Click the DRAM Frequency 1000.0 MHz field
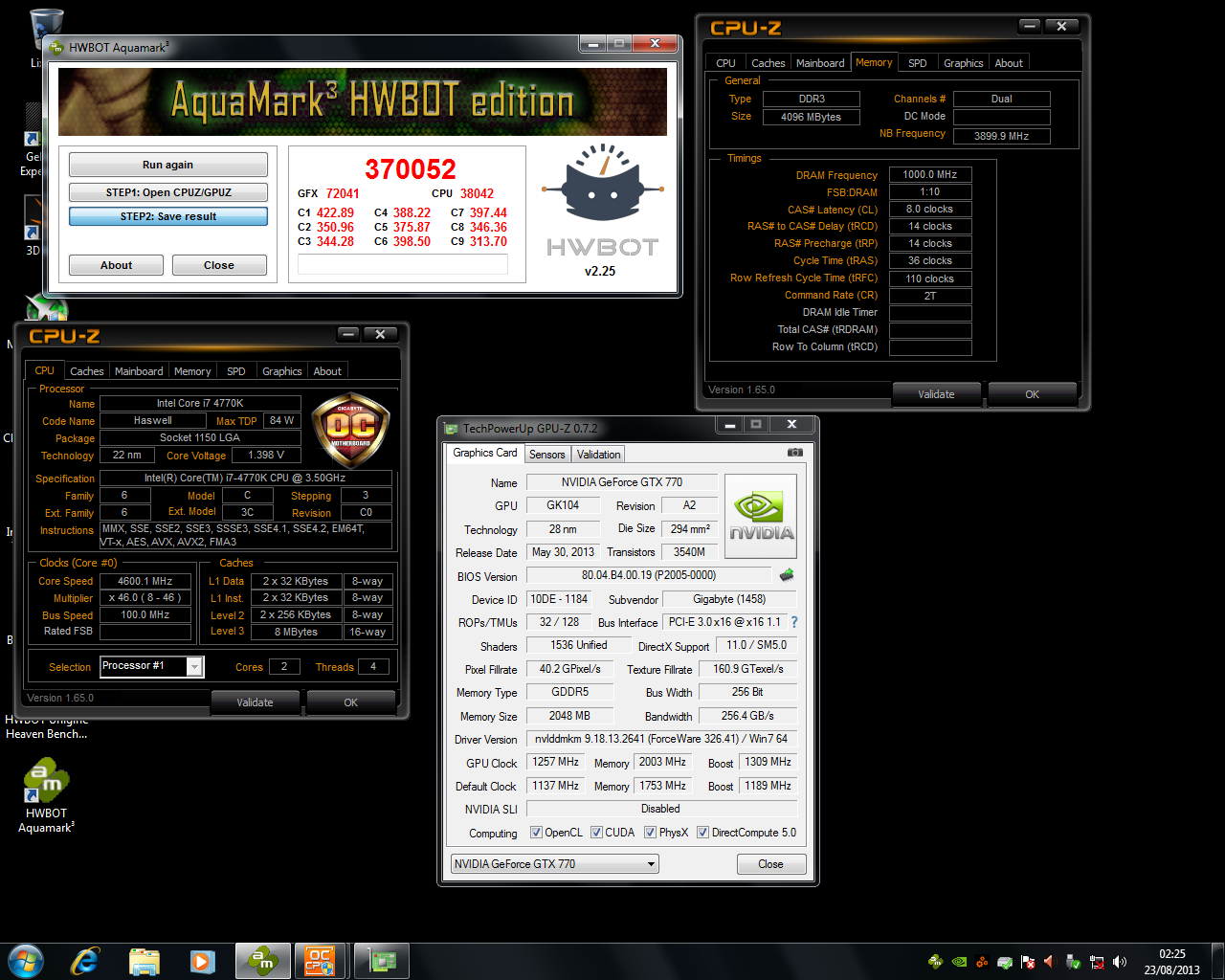This screenshot has width=1225, height=980. (x=930, y=174)
